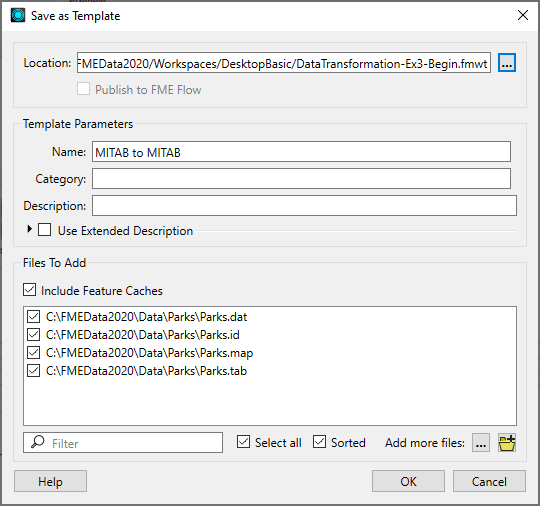Click the FME app icon in title bar

pyautogui.click(x=18, y=16)
